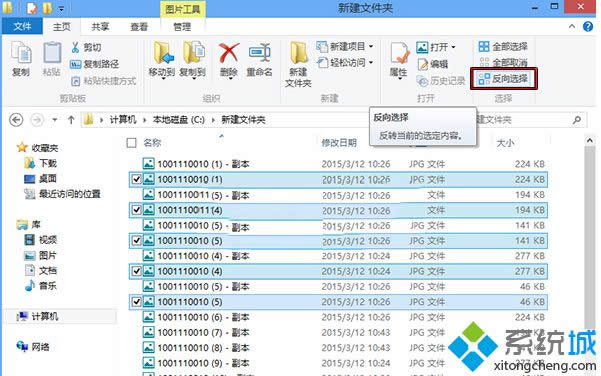Image resolution: width=601 pixels, height=376 pixels.
Task: Select file 100110010 (1) - 副本
Action: (x=338, y=164)
